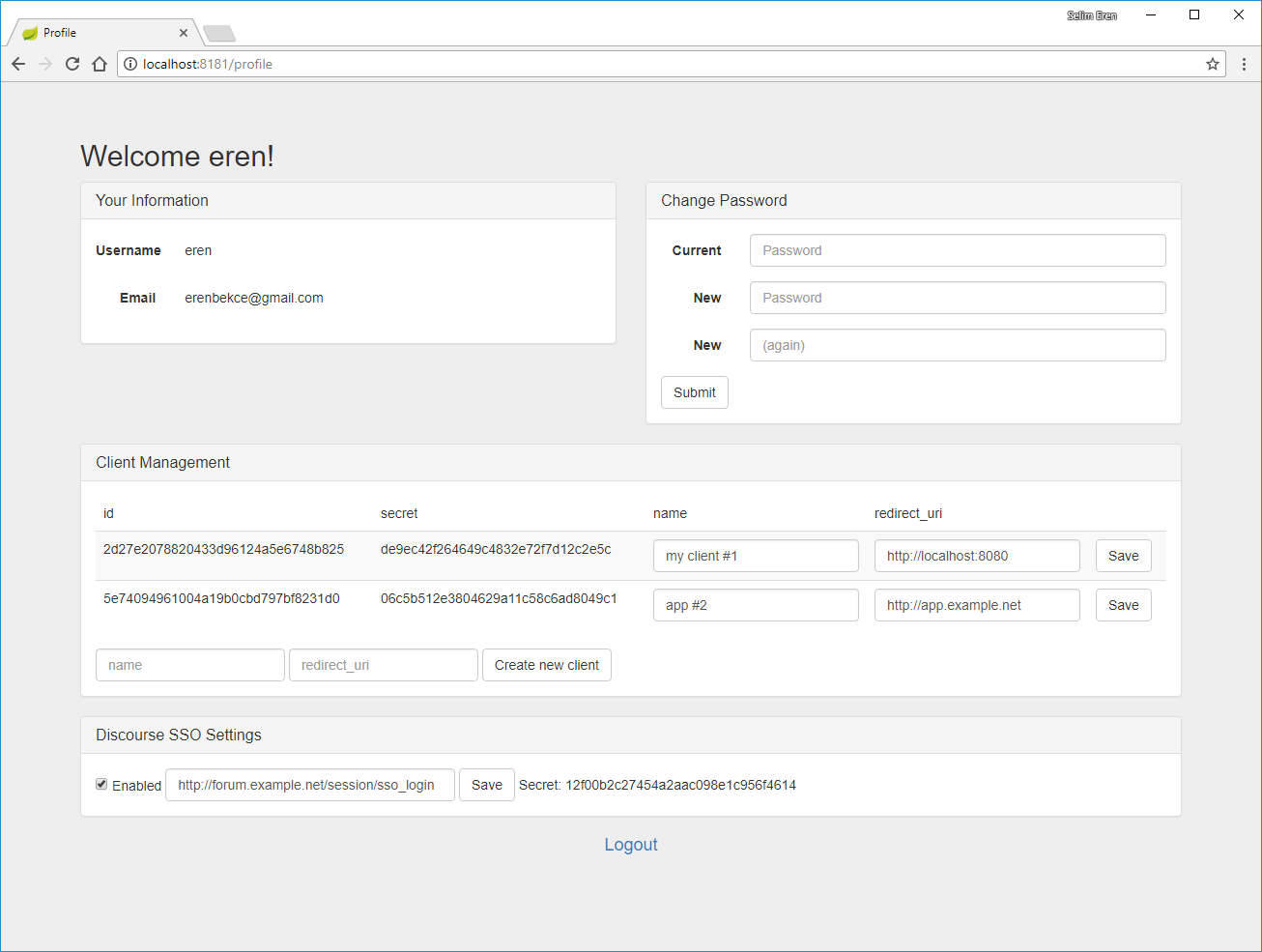Click the redirect_uri column header
This screenshot has height=952, width=1262.
point(908,513)
